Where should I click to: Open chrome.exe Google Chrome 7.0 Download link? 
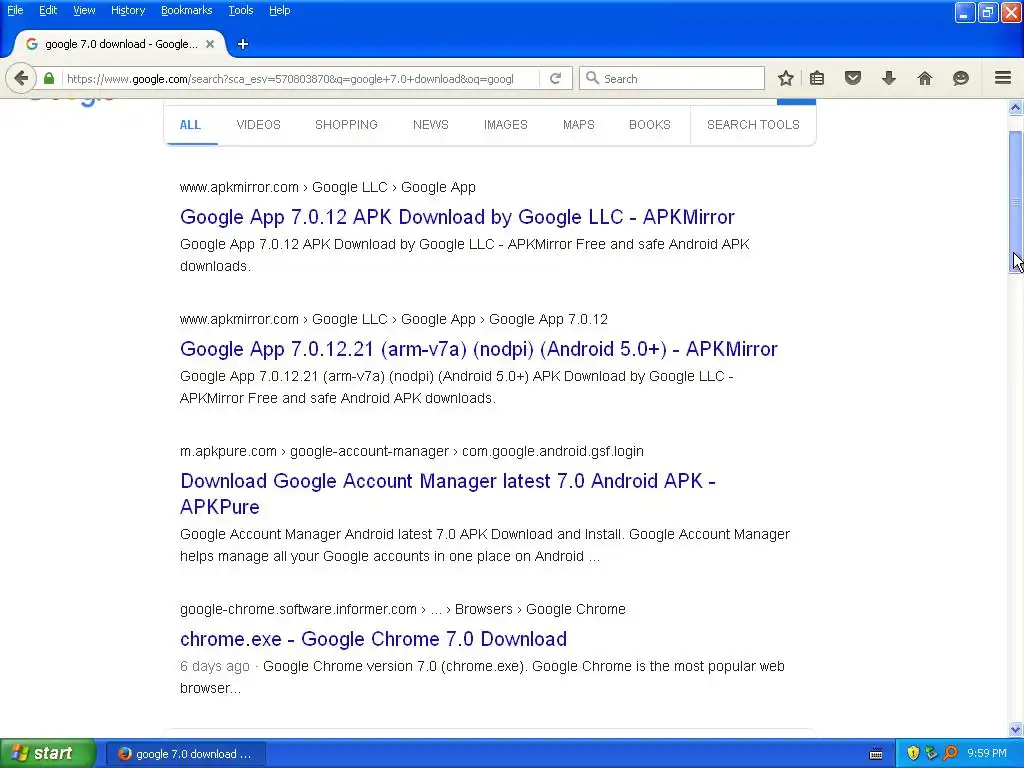point(373,639)
